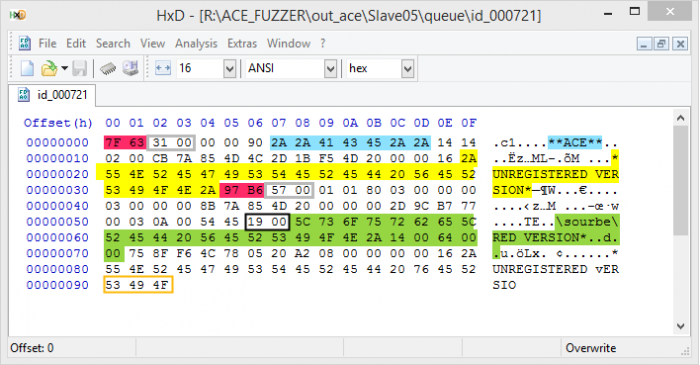Image resolution: width=700 pixels, height=365 pixels.
Task: Click the HxD title bar application icon
Action: click(x=18, y=16)
